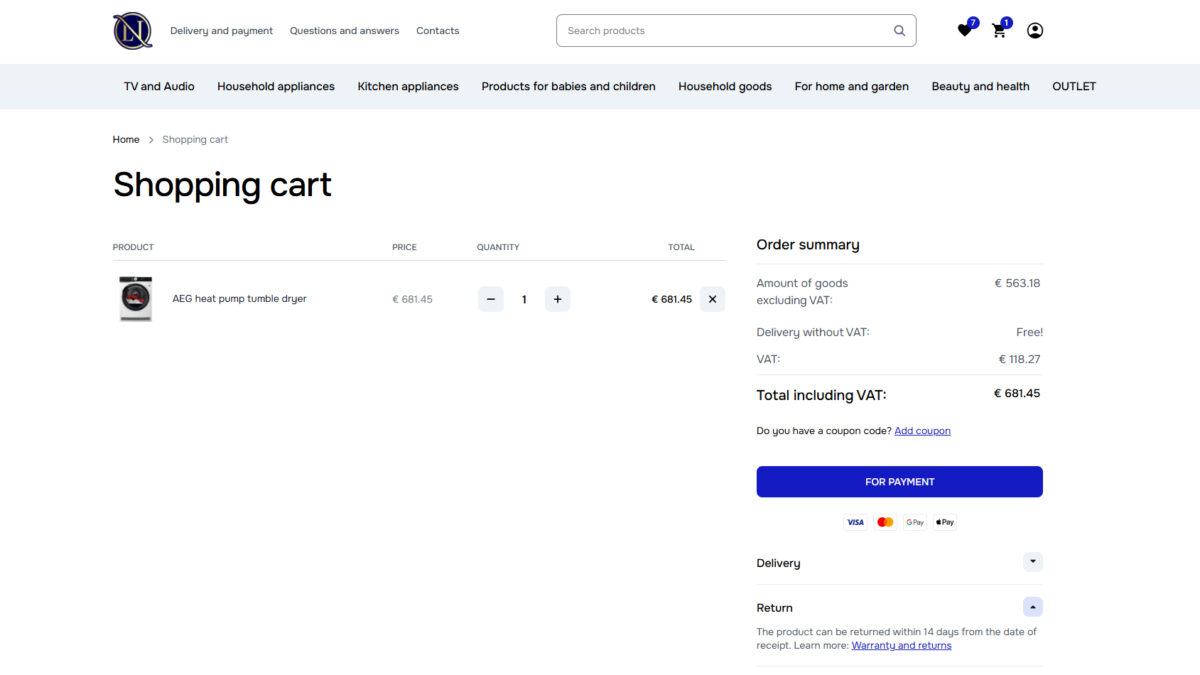Open the shopping cart icon in header
Viewport: 1200px width, 675px height.
(x=999, y=30)
